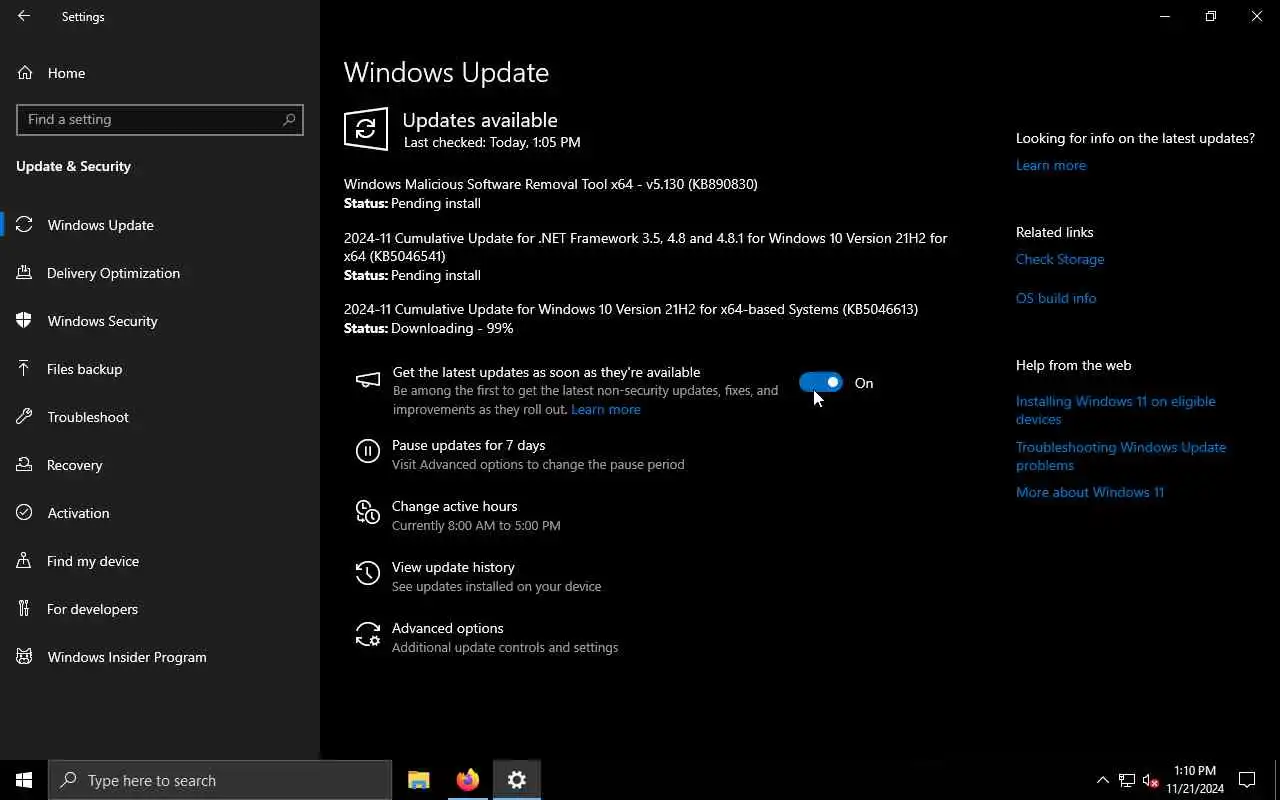Open Change active hours option
Screen dimensions: 1280x800
[x=454, y=506]
